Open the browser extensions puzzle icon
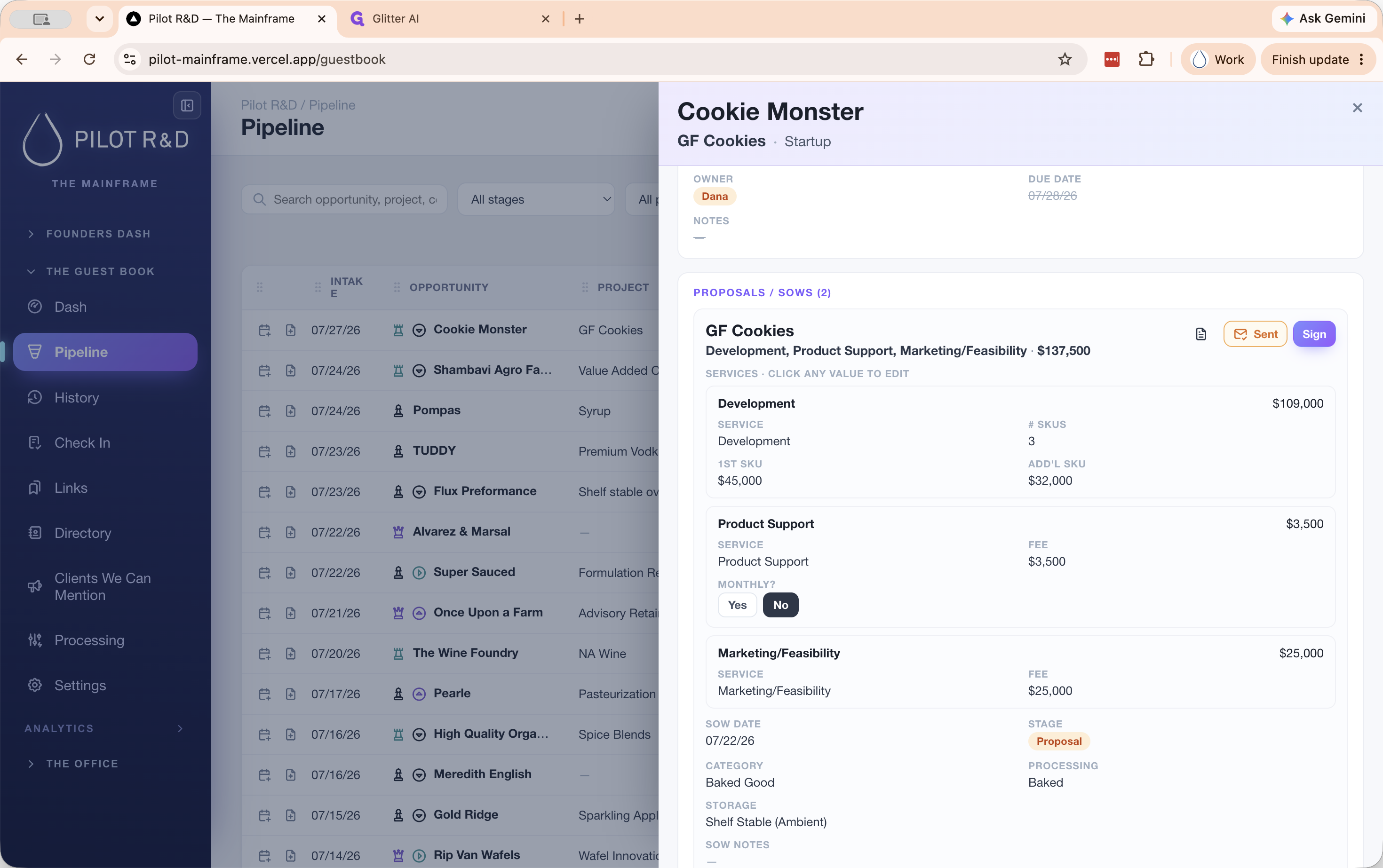The width and height of the screenshot is (1383, 868). [1146, 59]
